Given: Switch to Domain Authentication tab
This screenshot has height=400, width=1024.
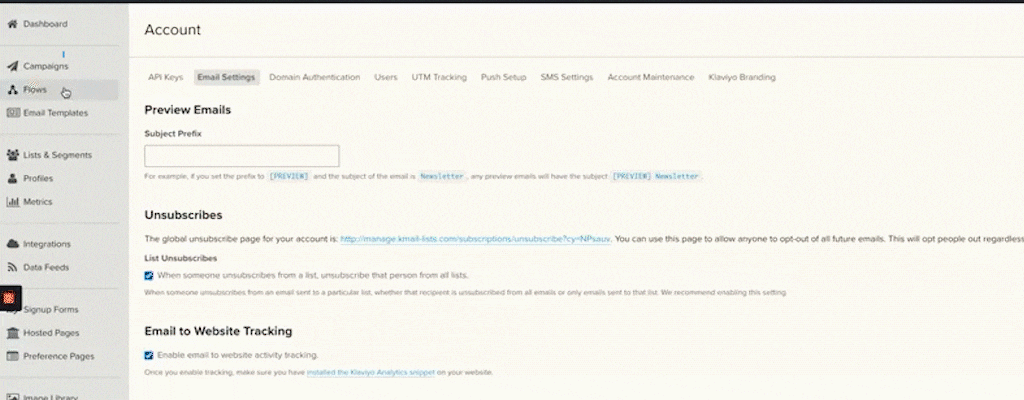Looking at the screenshot, I should pyautogui.click(x=315, y=77).
